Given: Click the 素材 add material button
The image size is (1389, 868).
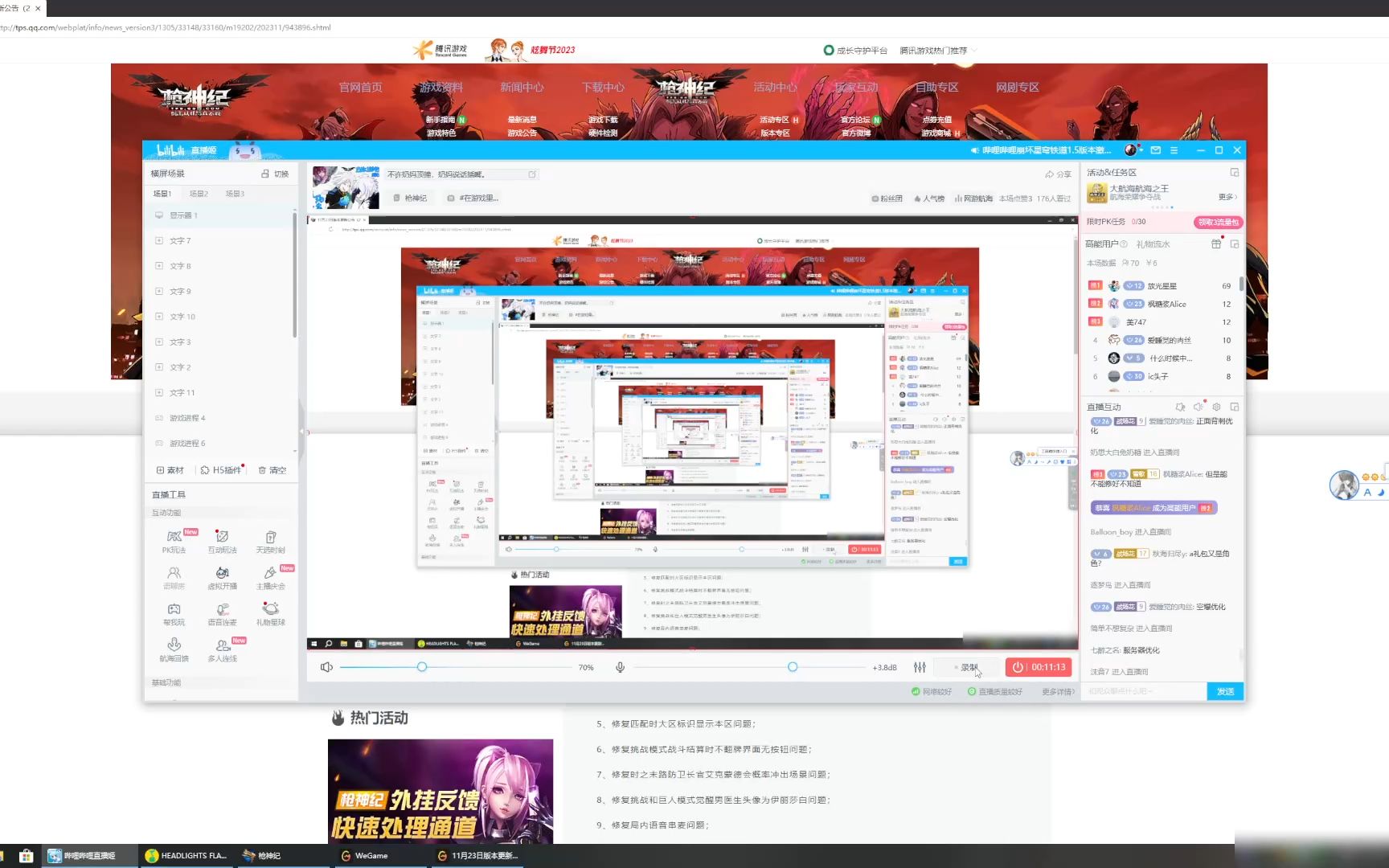Looking at the screenshot, I should tap(170, 470).
